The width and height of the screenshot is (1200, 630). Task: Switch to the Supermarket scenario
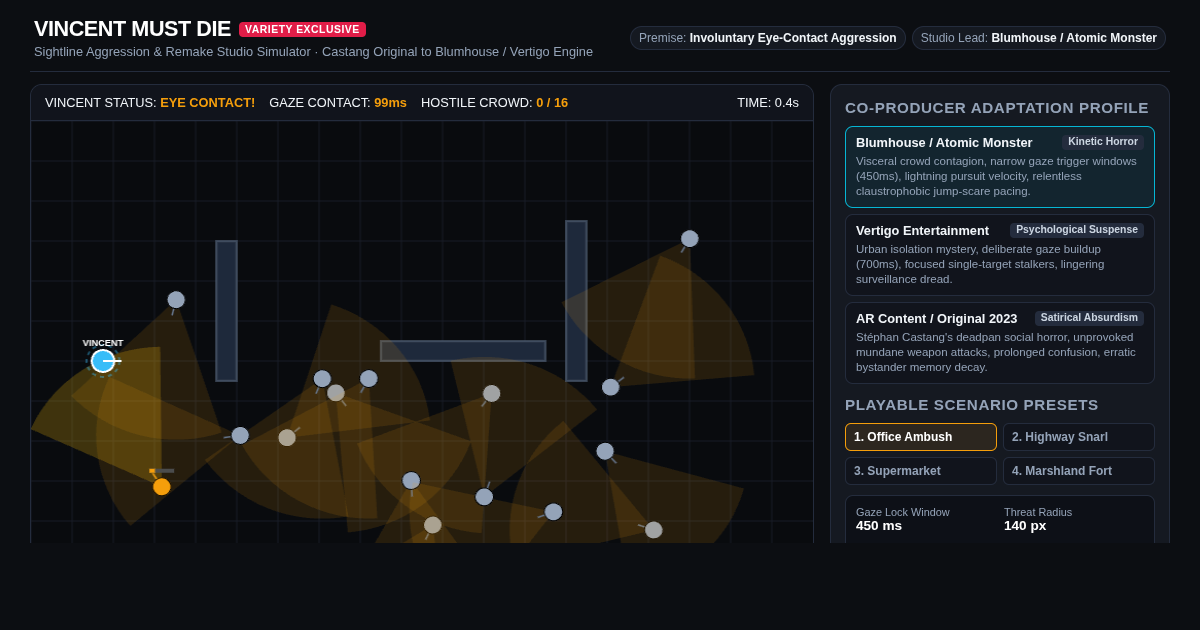(x=921, y=471)
